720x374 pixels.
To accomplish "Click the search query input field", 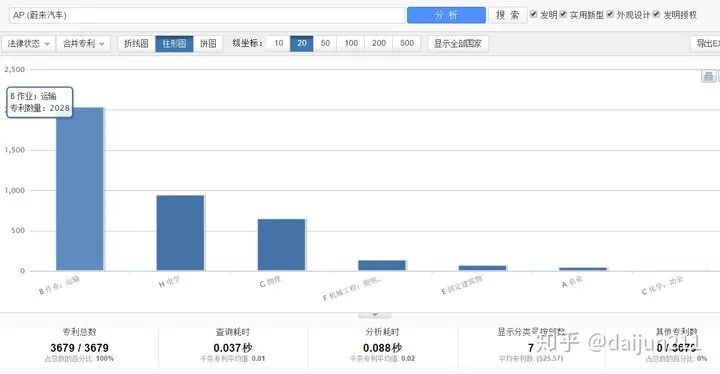I will click(x=207, y=15).
